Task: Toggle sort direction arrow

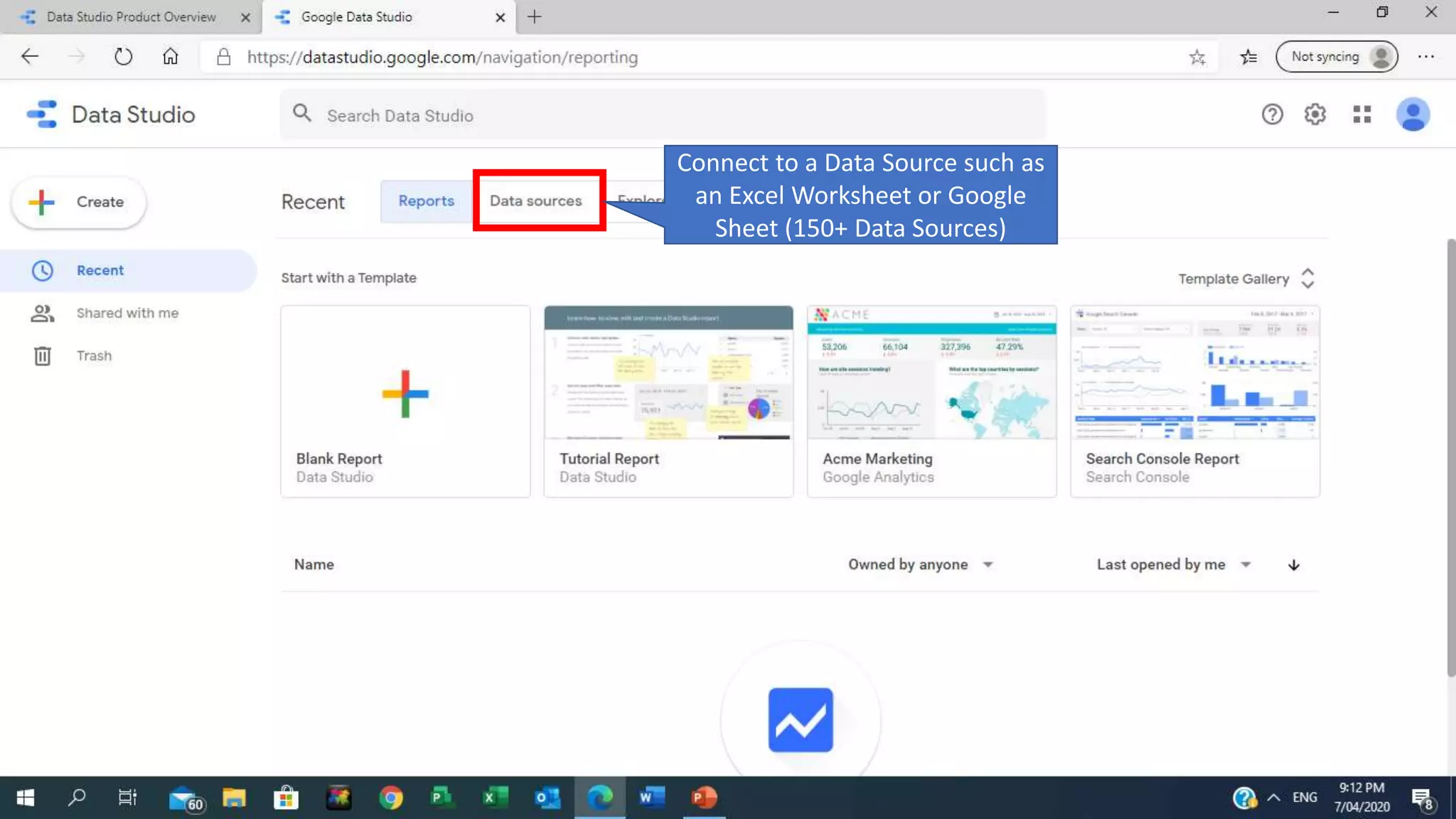Action: (1293, 564)
